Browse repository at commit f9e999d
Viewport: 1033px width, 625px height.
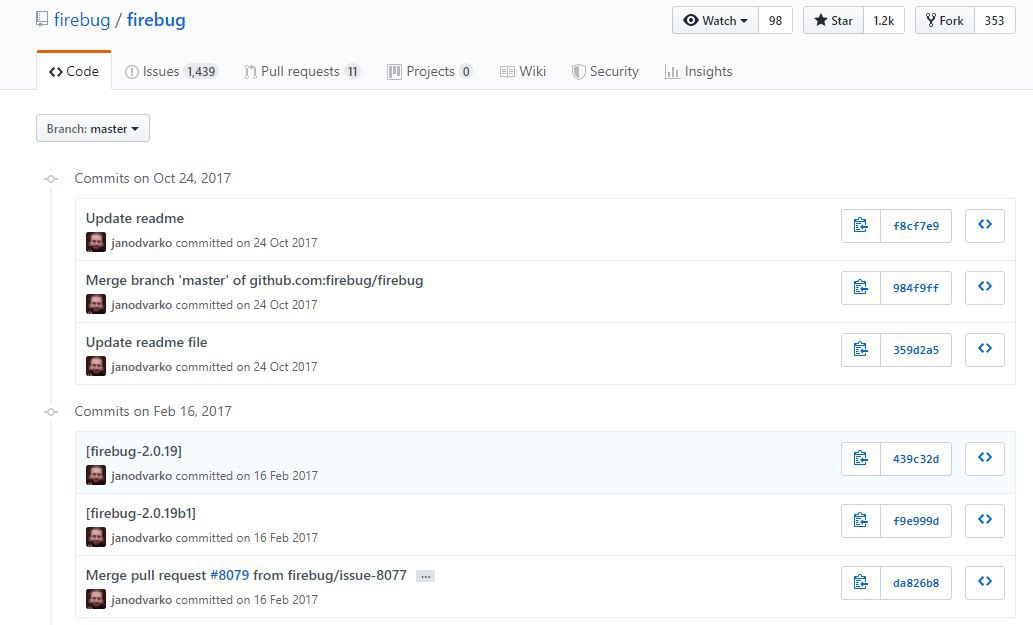[x=985, y=521]
